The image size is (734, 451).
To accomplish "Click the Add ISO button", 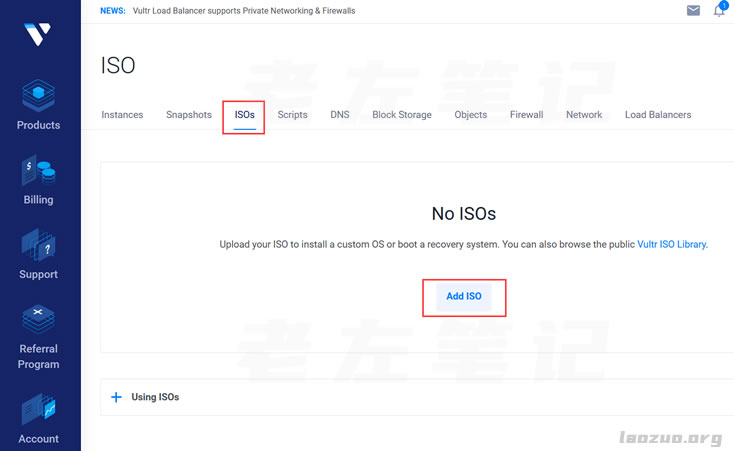I will point(463,296).
